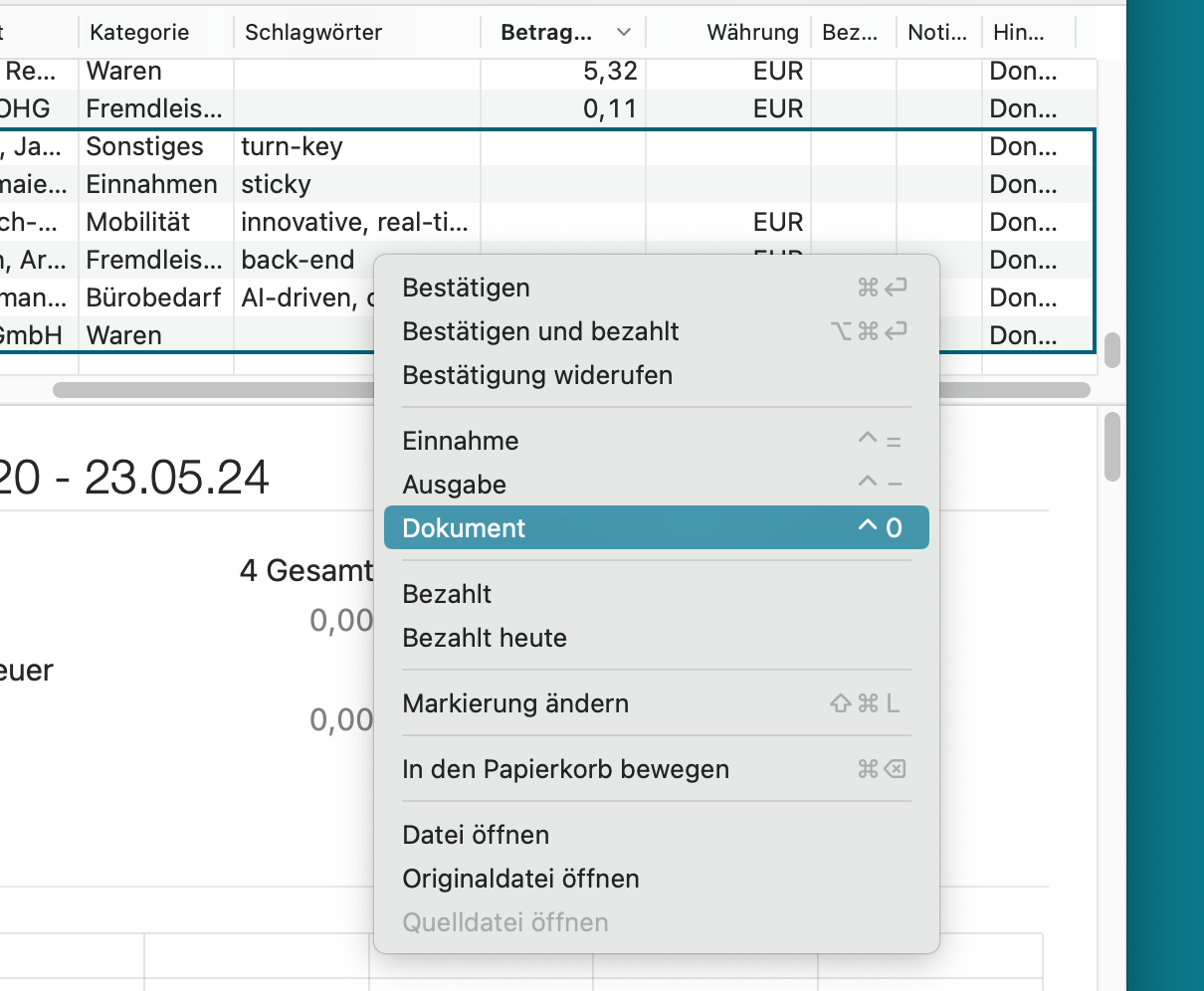Click Datei öffnen in the menu
The height and width of the screenshot is (991, 1204).
(476, 835)
